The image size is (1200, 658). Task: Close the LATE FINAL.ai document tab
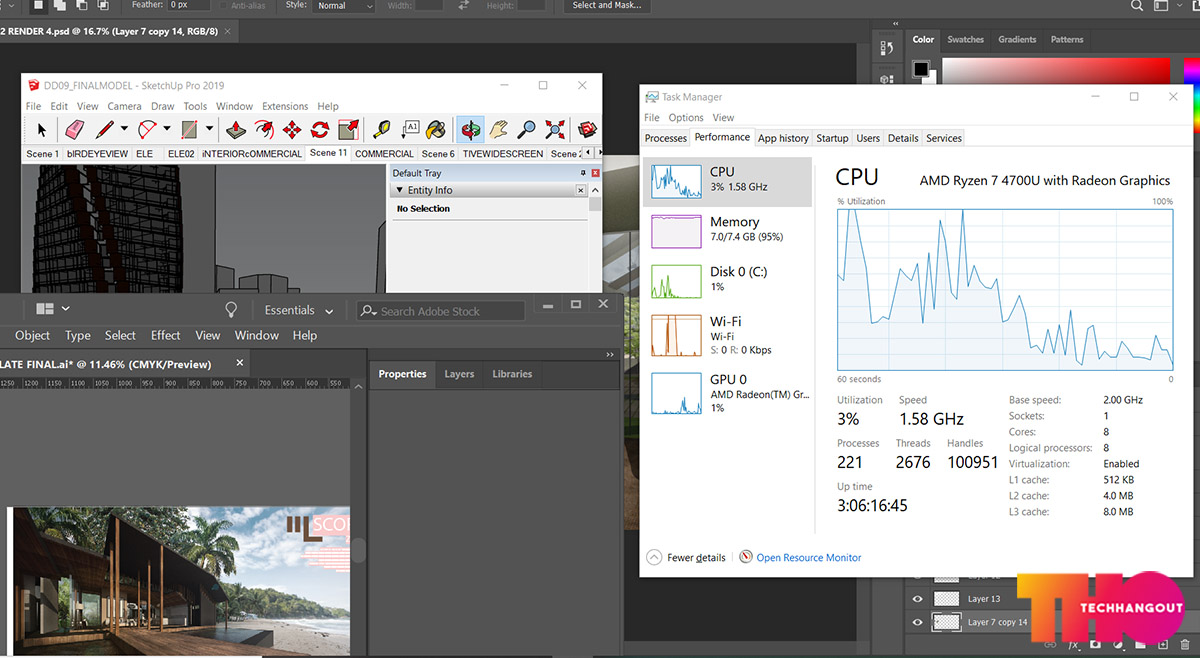point(240,364)
